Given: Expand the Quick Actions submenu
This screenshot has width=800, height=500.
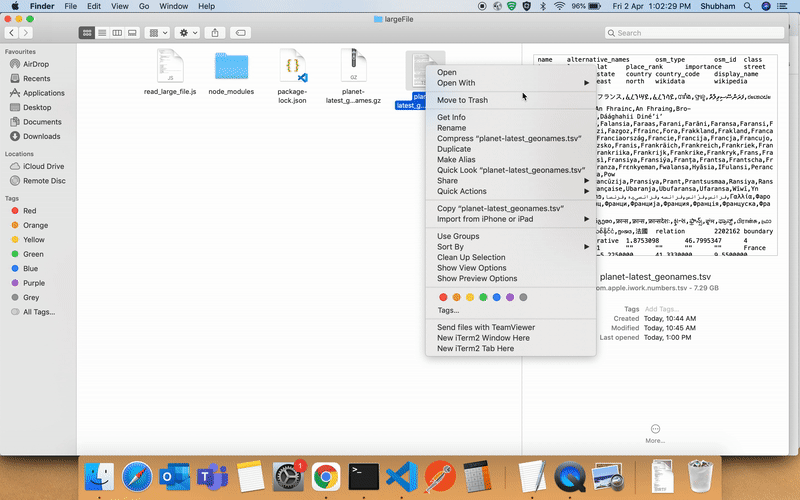Looking at the screenshot, I should [511, 191].
